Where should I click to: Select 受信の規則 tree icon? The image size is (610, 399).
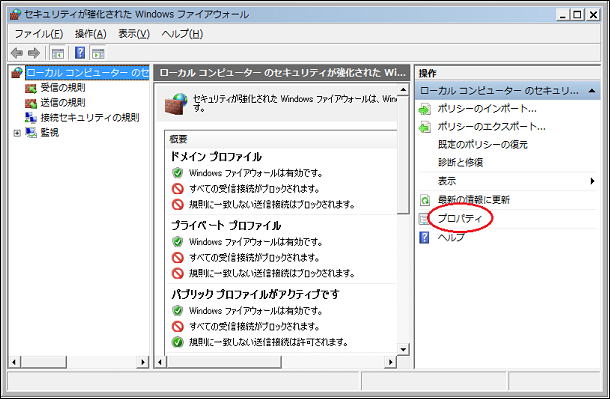(x=31, y=88)
